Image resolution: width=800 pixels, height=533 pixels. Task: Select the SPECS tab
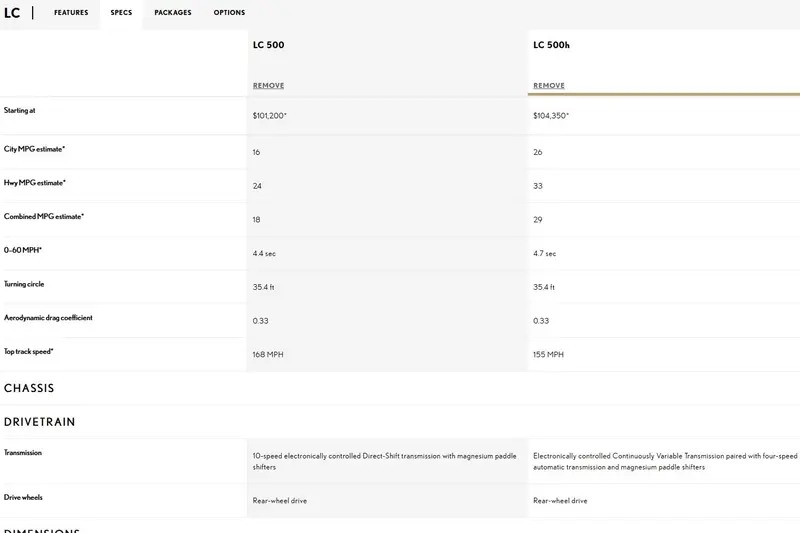(x=121, y=12)
